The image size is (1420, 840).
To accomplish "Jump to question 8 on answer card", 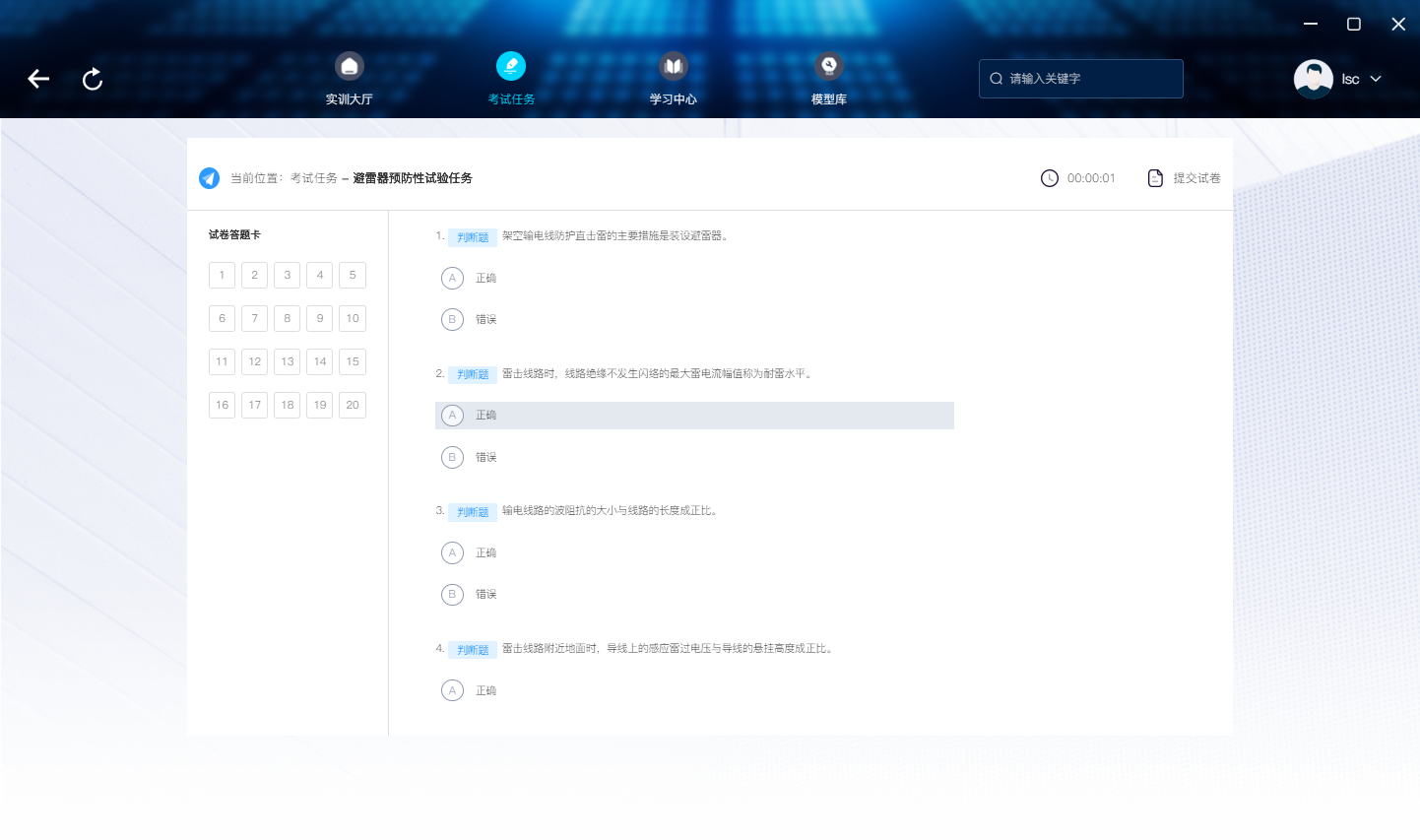I will [287, 318].
